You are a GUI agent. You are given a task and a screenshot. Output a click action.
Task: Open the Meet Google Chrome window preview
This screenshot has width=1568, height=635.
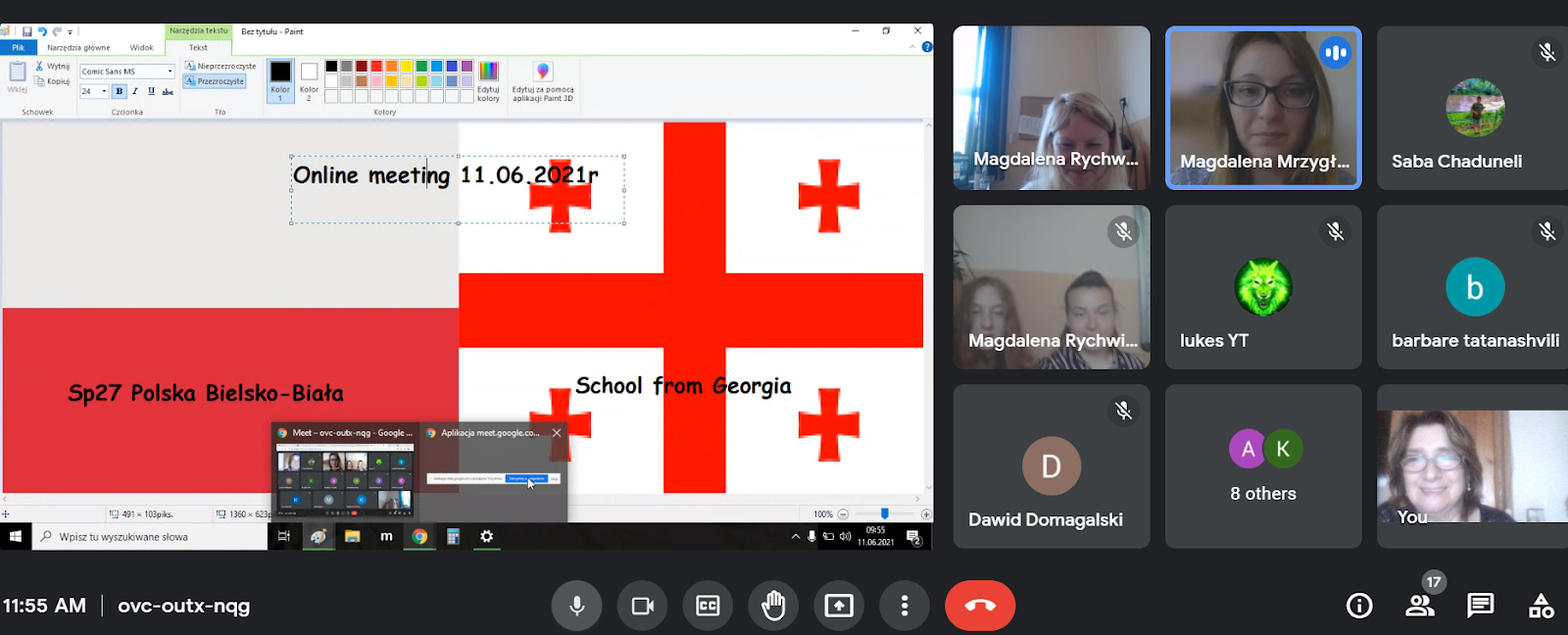click(x=345, y=471)
